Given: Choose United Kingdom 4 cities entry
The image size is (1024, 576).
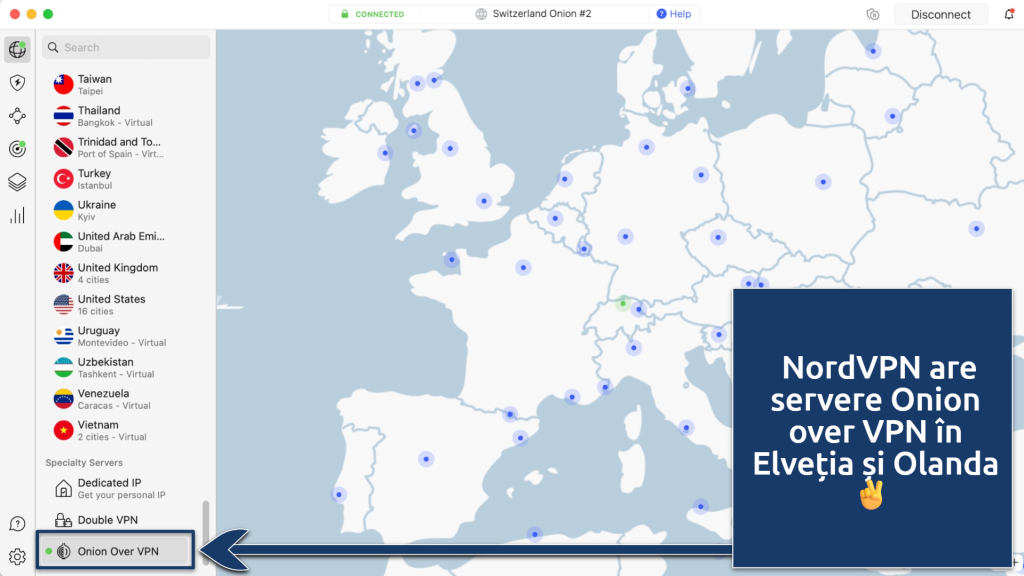Looking at the screenshot, I should click(x=124, y=273).
